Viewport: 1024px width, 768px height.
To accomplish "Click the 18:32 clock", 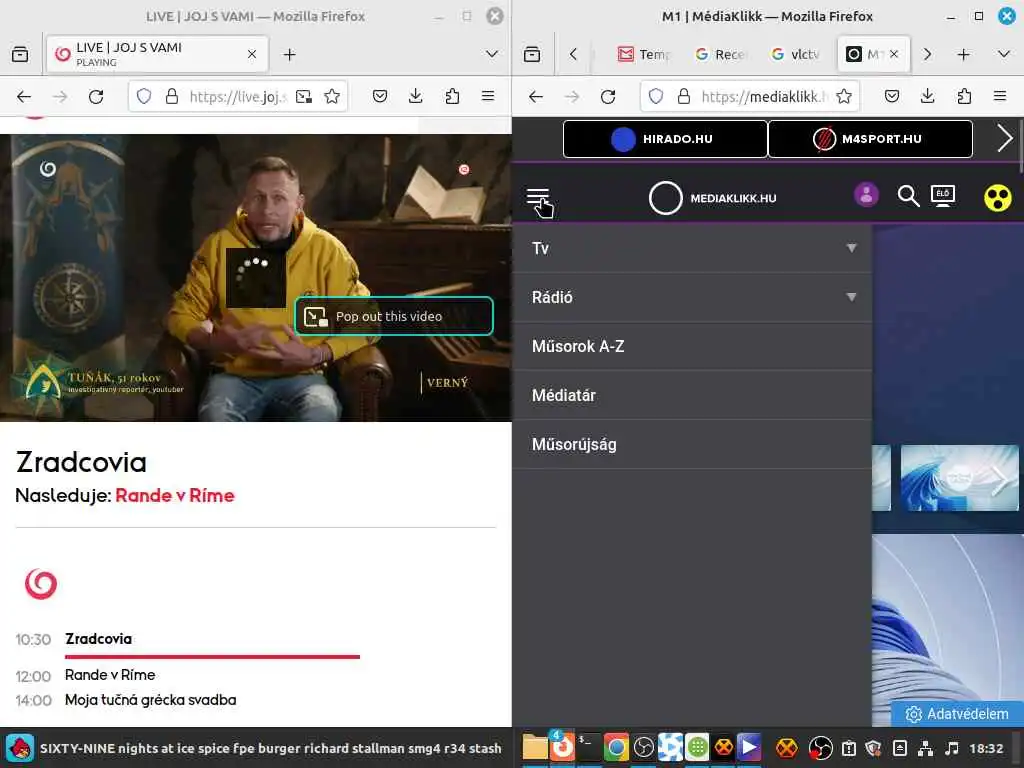I will tap(986, 748).
